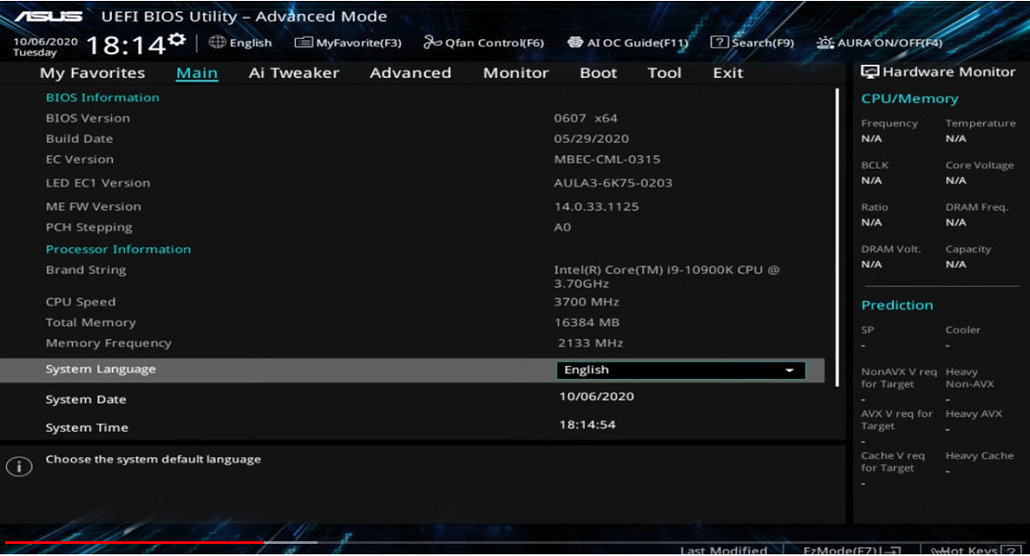Screen dimensions: 1030x556
Task: Click the AURA light icon
Action: 825,43
